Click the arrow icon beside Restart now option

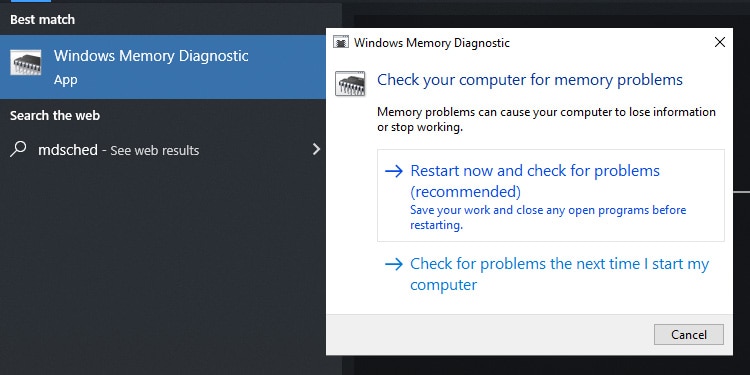[394, 171]
